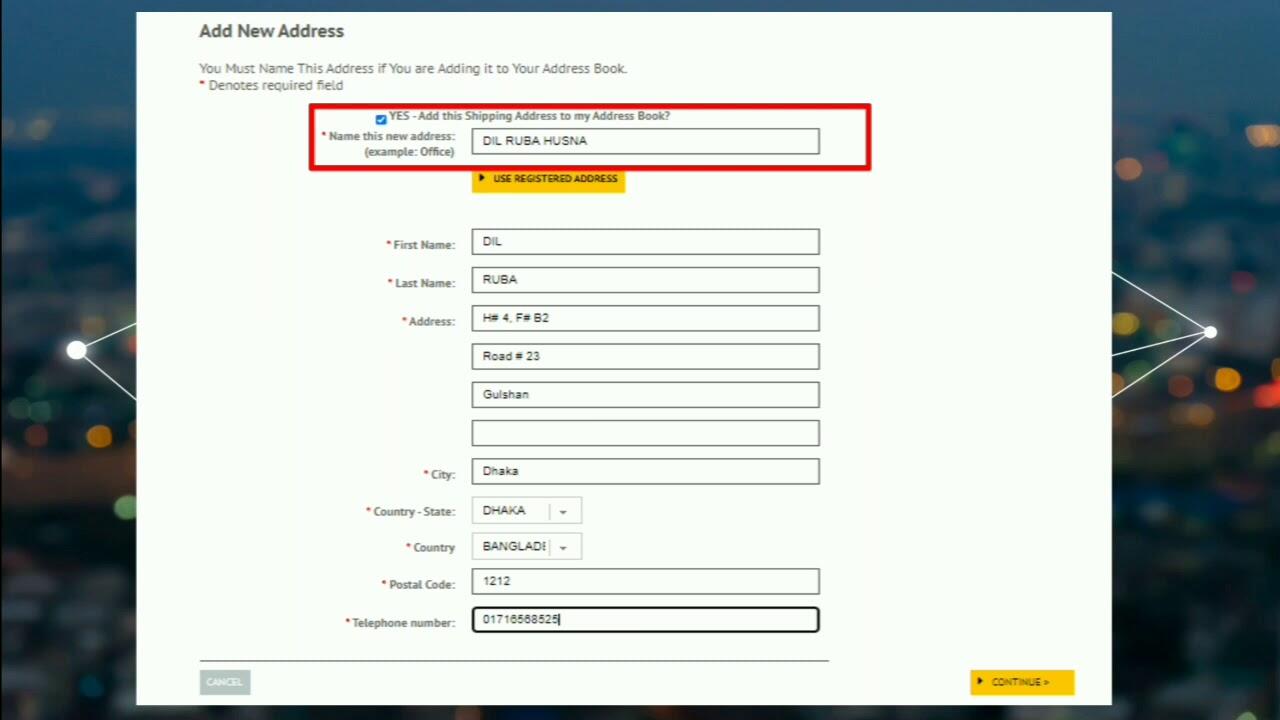Image resolution: width=1280 pixels, height=720 pixels.
Task: Click the address line containing 'Road # 23'
Action: pyautogui.click(x=645, y=355)
